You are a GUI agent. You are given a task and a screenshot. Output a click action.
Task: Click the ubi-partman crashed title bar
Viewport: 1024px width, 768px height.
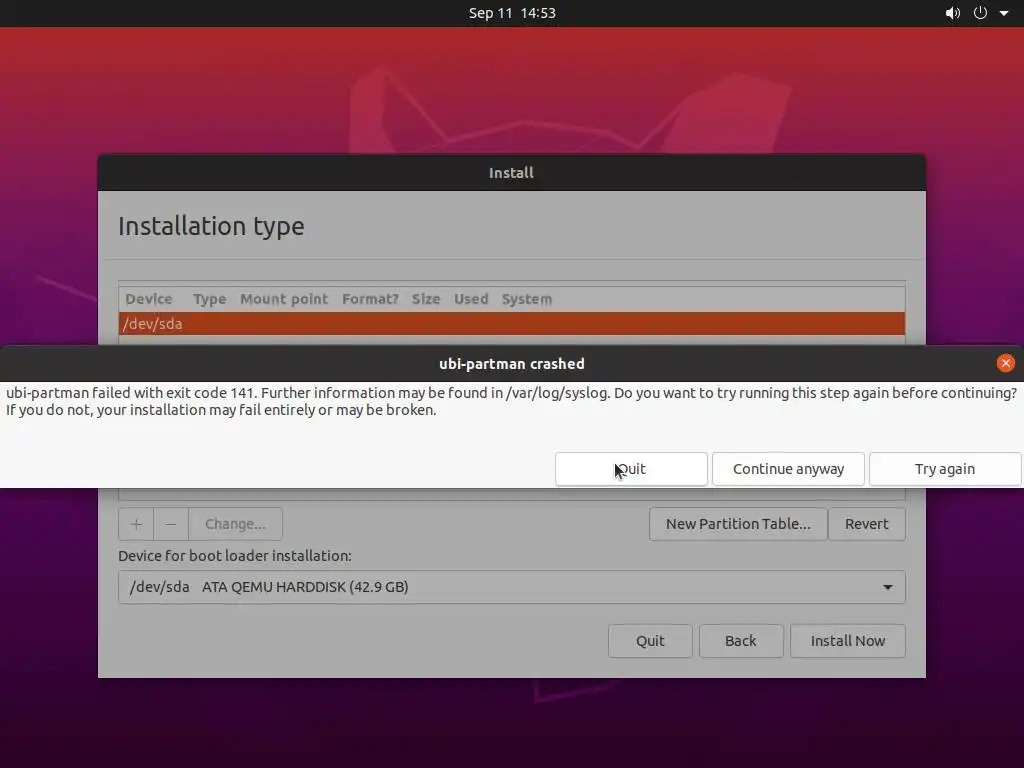512,364
